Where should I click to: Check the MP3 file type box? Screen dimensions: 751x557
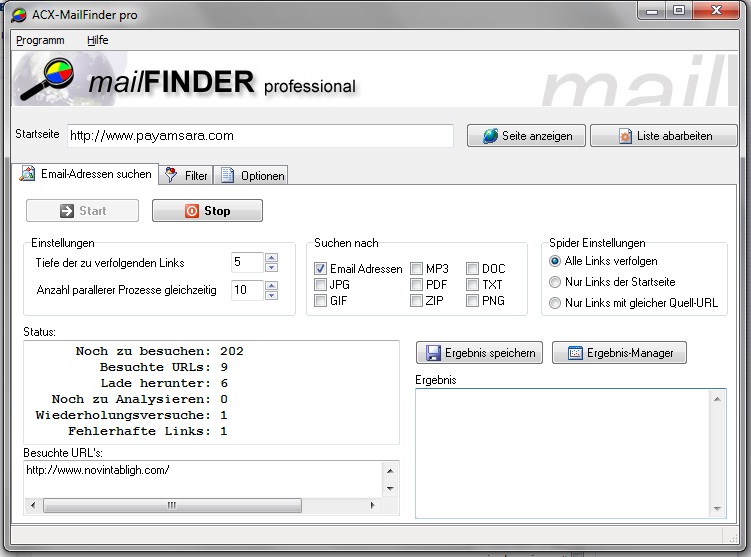tap(416, 269)
